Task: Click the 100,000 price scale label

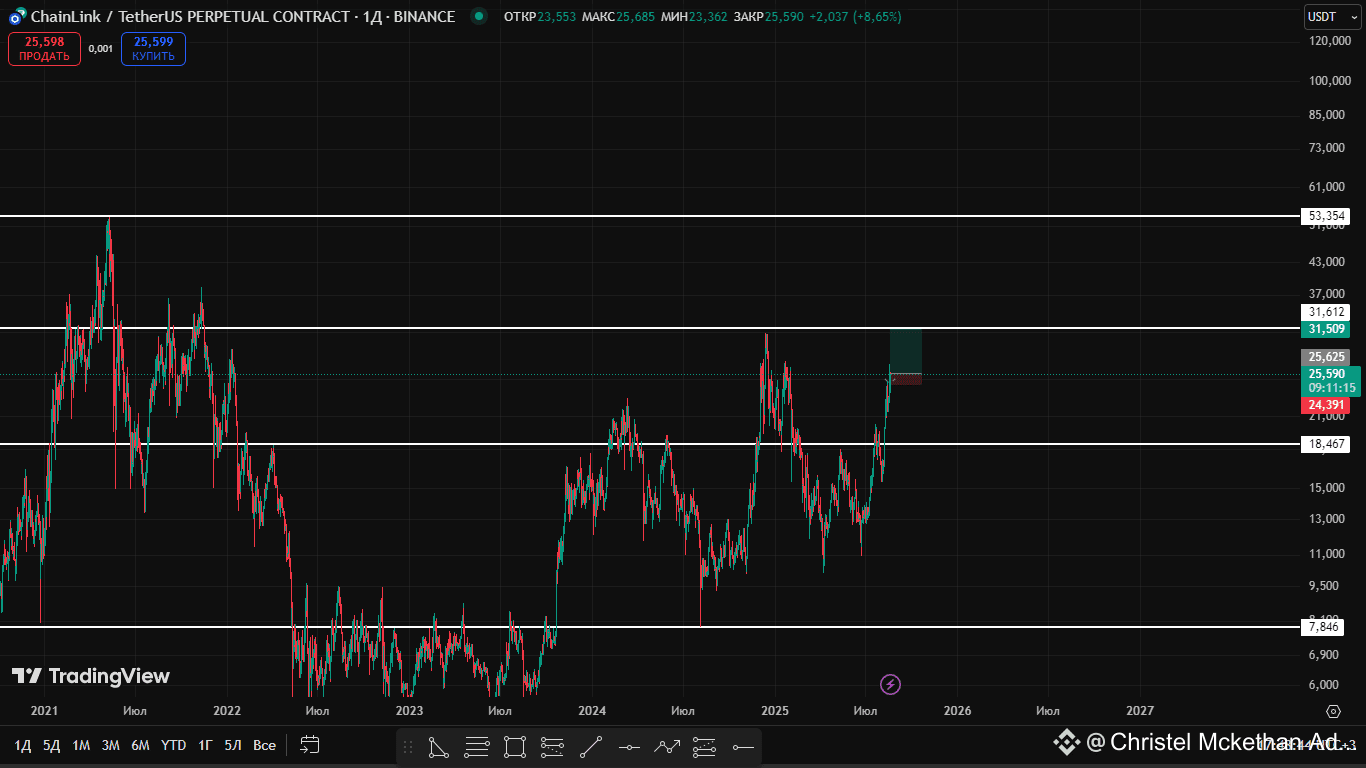Action: point(1331,81)
